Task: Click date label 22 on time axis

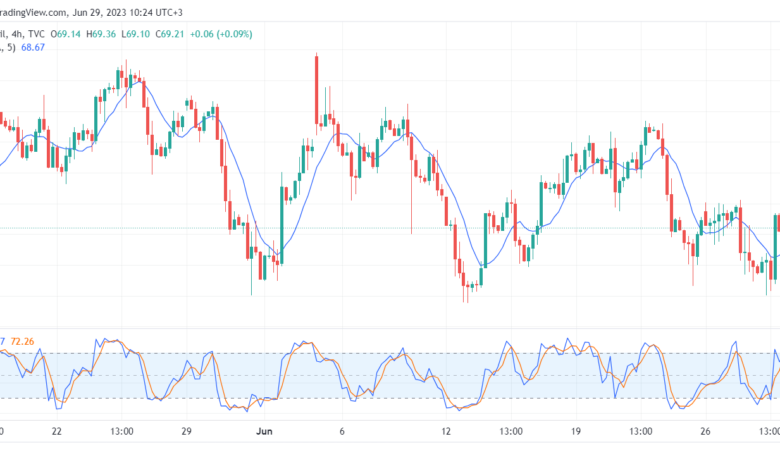Action: (57, 431)
